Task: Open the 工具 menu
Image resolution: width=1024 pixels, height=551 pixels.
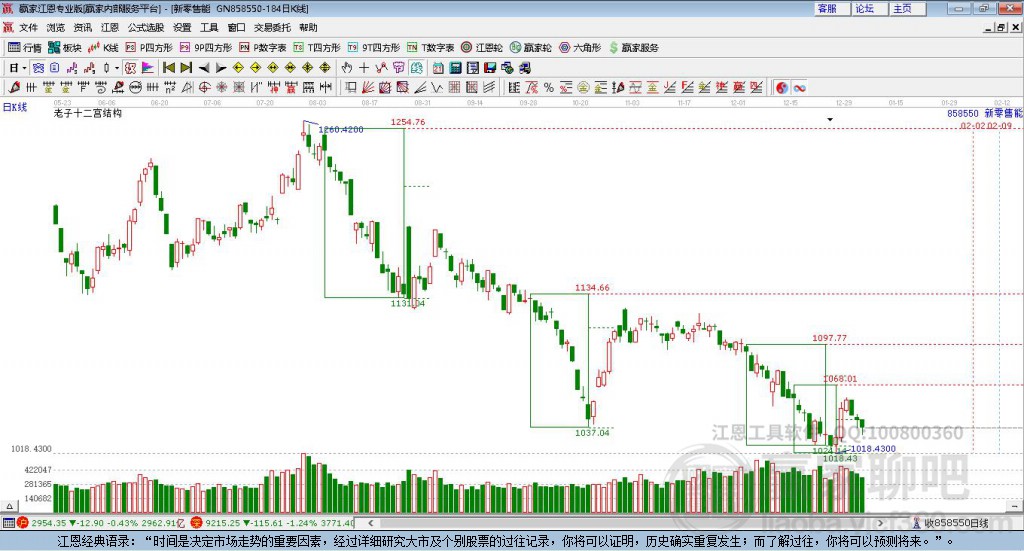Action: tap(209, 27)
